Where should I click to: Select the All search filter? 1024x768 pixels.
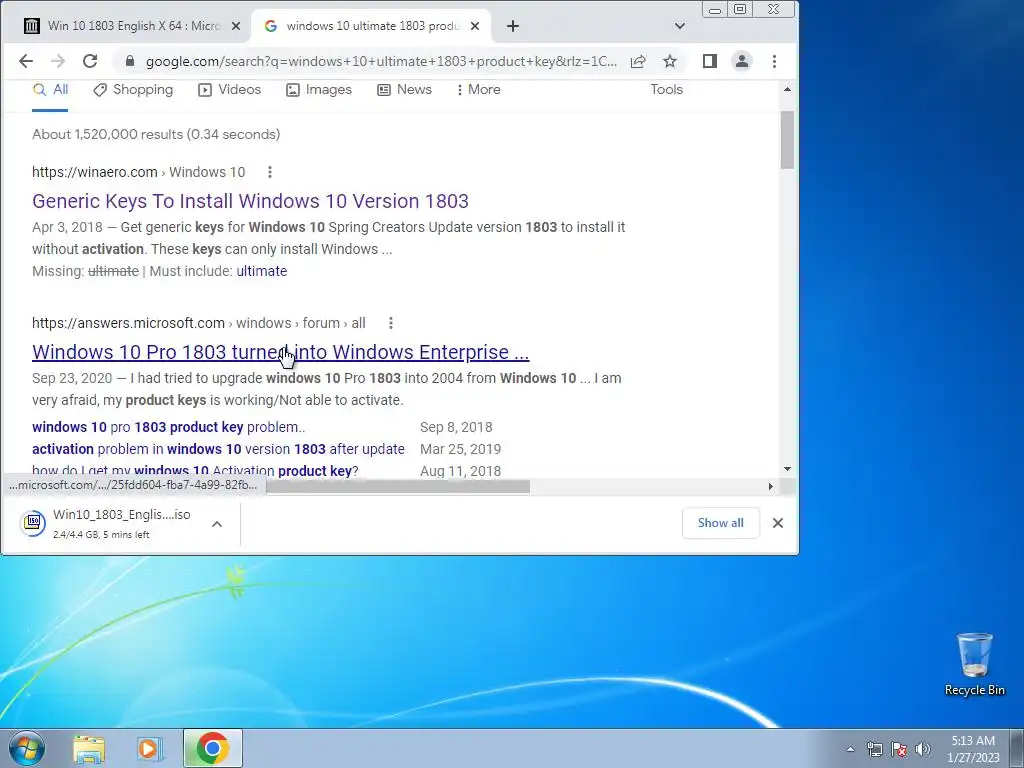tap(50, 90)
